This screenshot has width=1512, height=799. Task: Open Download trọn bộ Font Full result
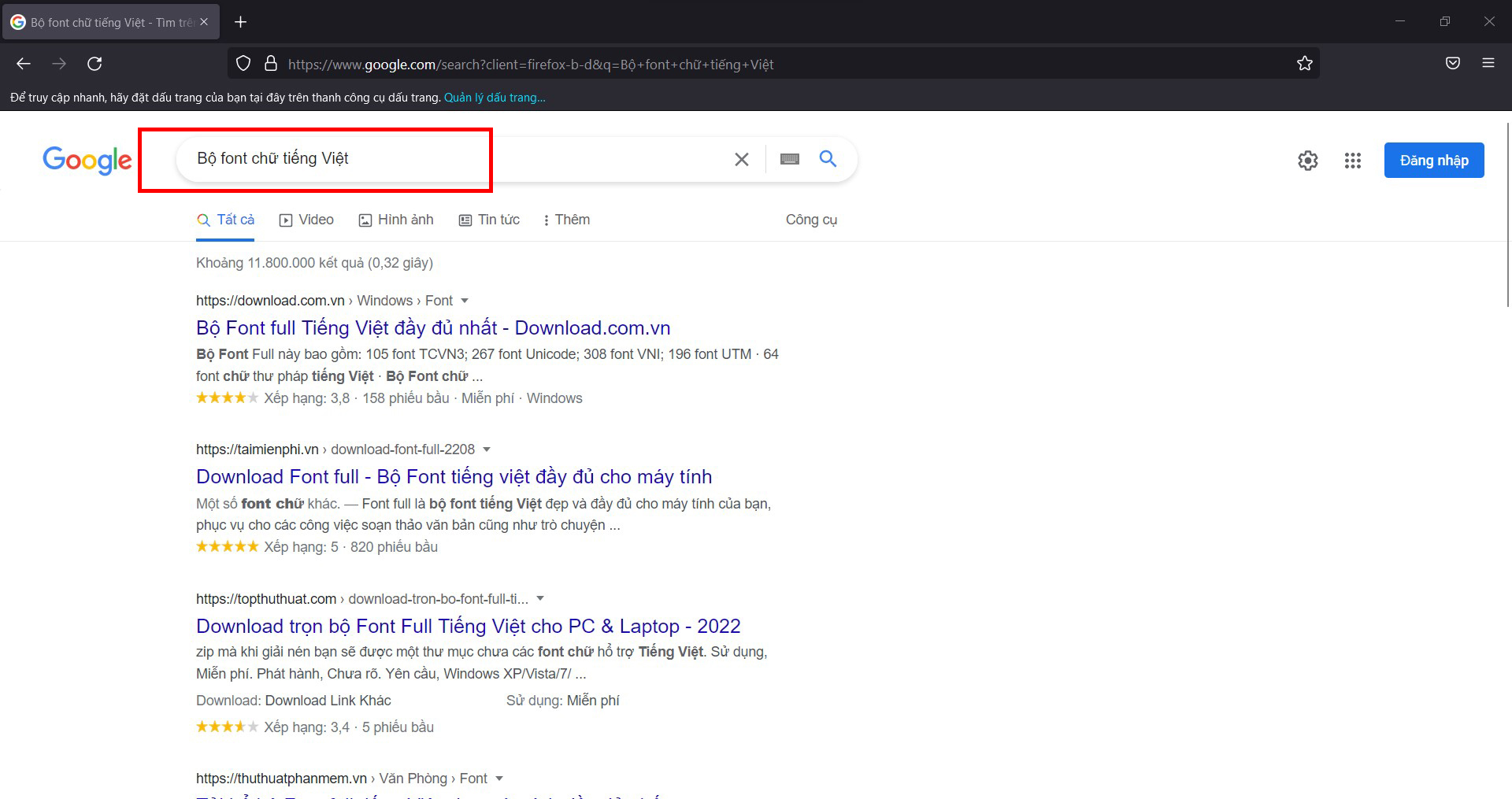click(x=468, y=626)
